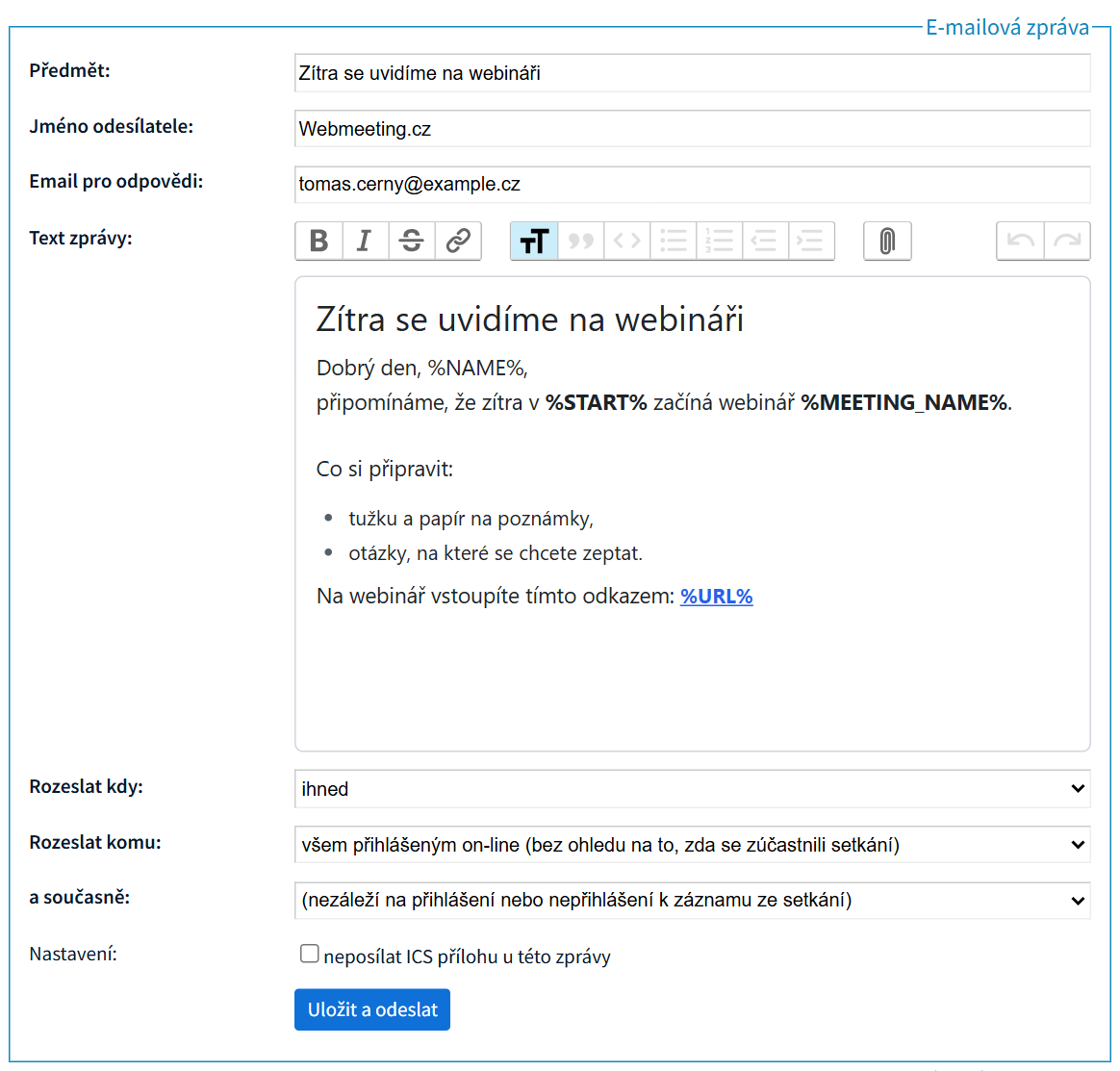1120x1071 pixels.
Task: Toggle strikethrough formatting button
Action: coord(412,241)
